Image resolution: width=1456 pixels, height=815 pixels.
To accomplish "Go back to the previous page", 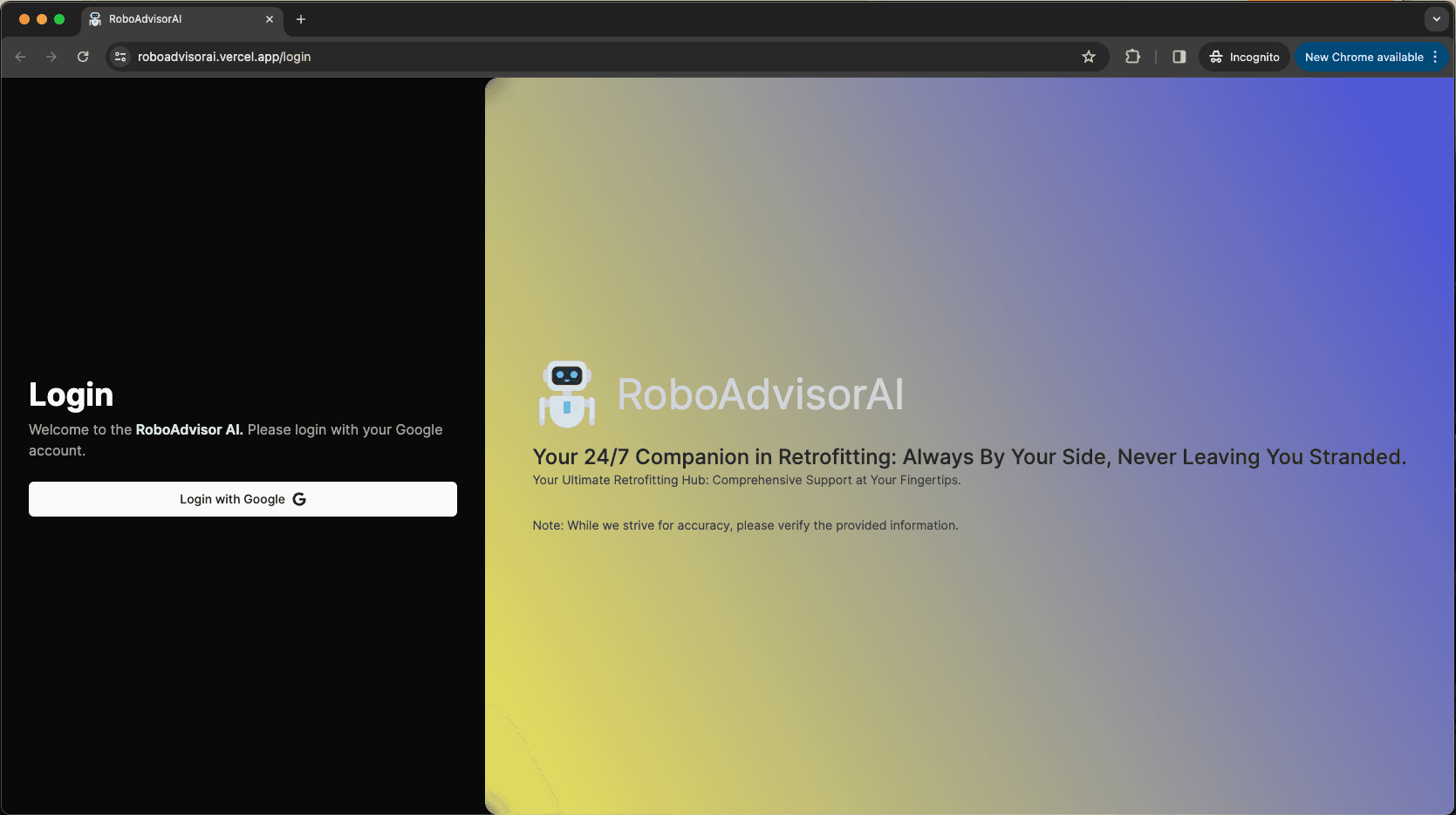I will point(21,57).
